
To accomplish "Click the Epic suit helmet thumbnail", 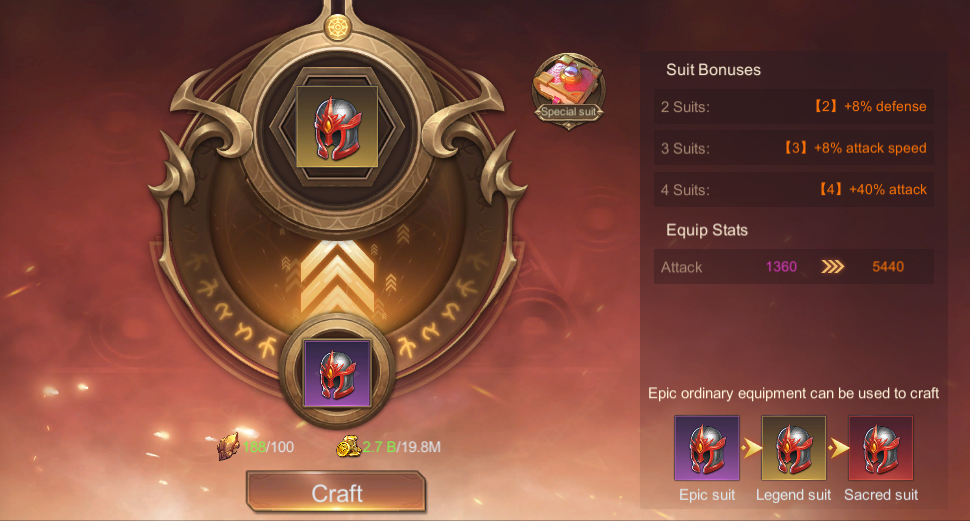I will (706, 448).
